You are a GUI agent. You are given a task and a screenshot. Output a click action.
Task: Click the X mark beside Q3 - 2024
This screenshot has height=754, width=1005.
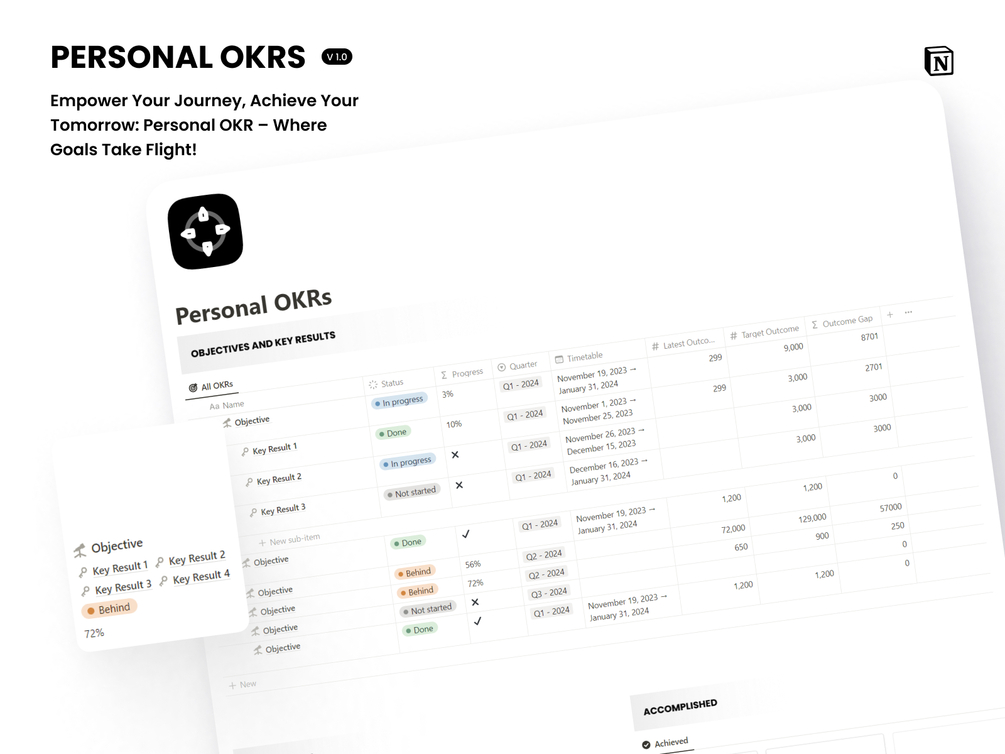point(475,602)
